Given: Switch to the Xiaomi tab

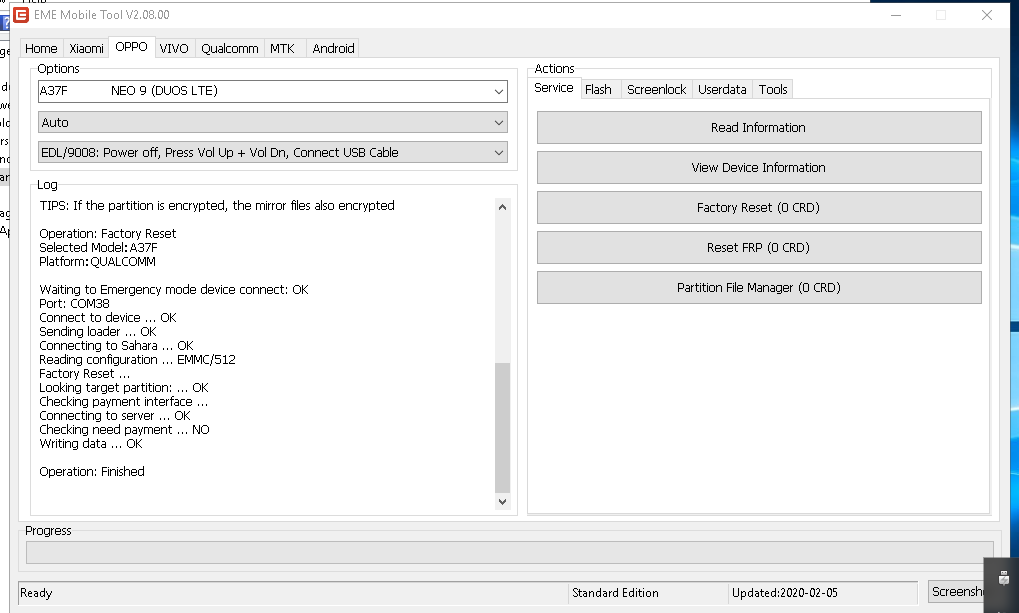Looking at the screenshot, I should (86, 49).
